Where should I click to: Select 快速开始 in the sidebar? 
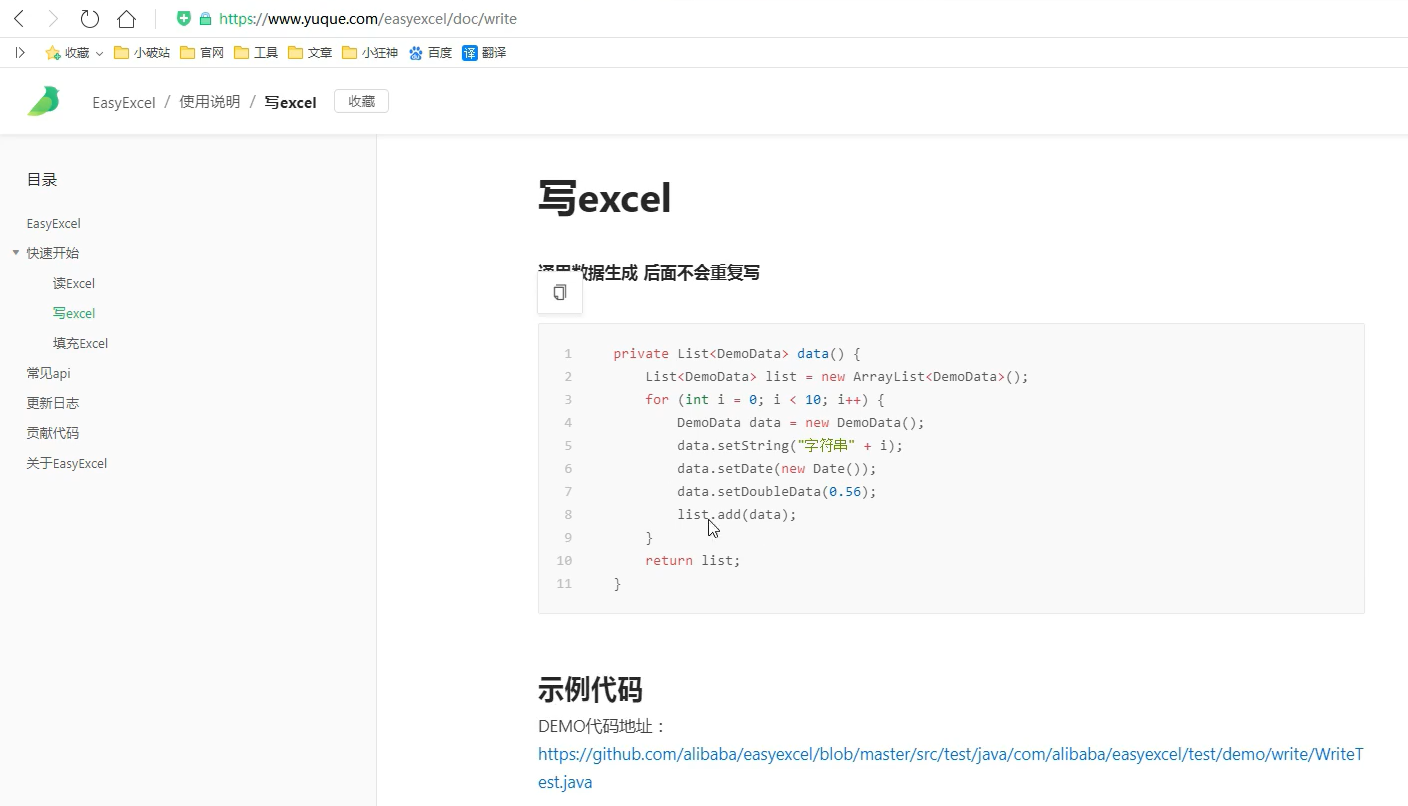53,253
